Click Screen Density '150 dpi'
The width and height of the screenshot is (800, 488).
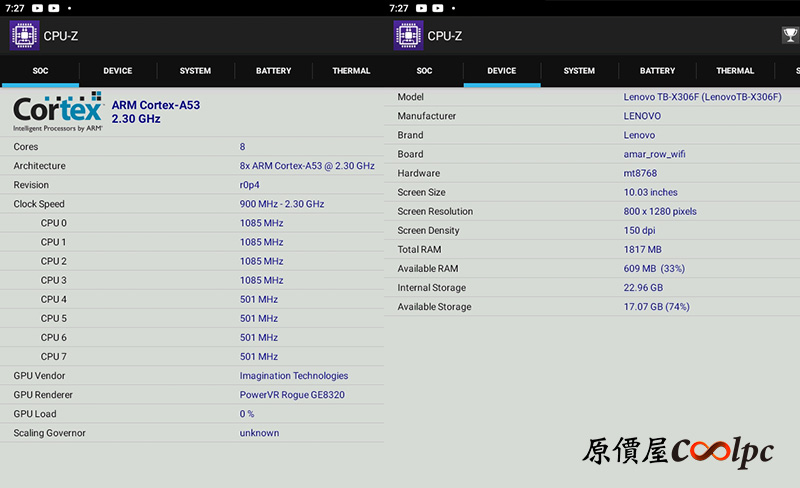(x=639, y=230)
